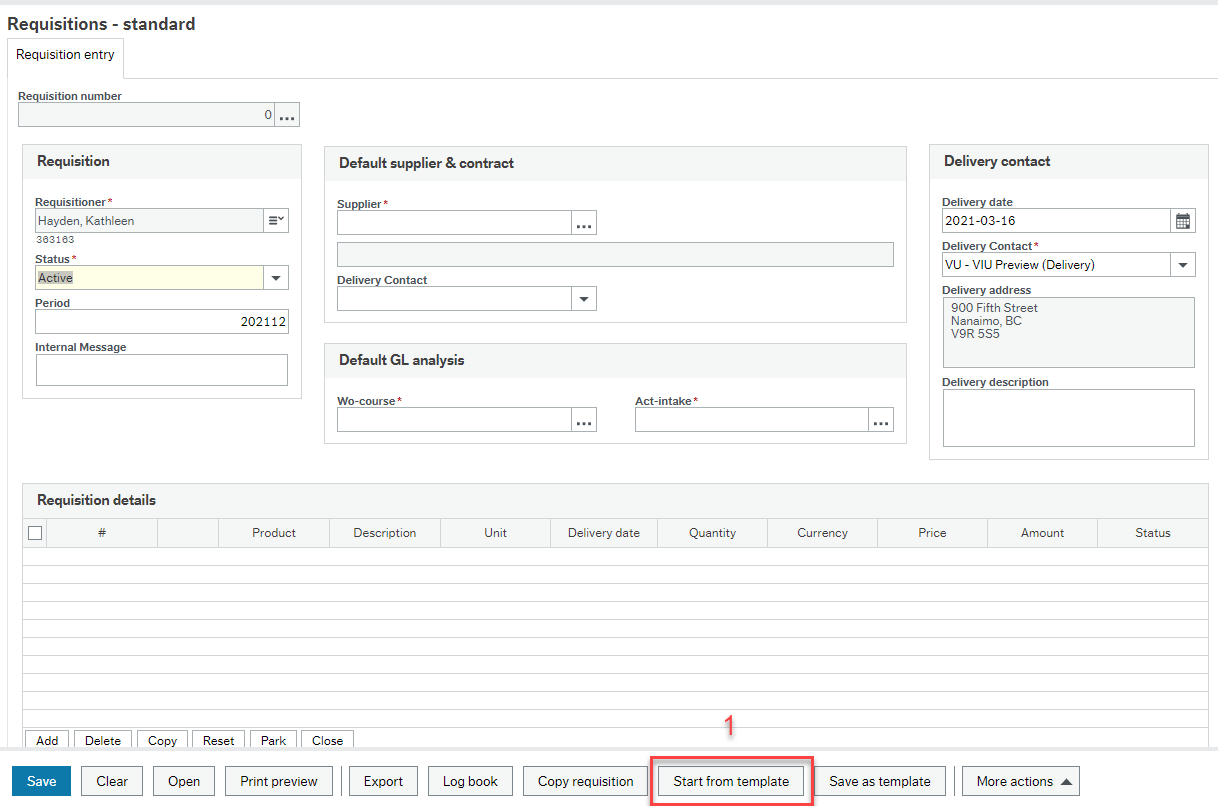Open the Requisitioner selection icon

[275, 220]
